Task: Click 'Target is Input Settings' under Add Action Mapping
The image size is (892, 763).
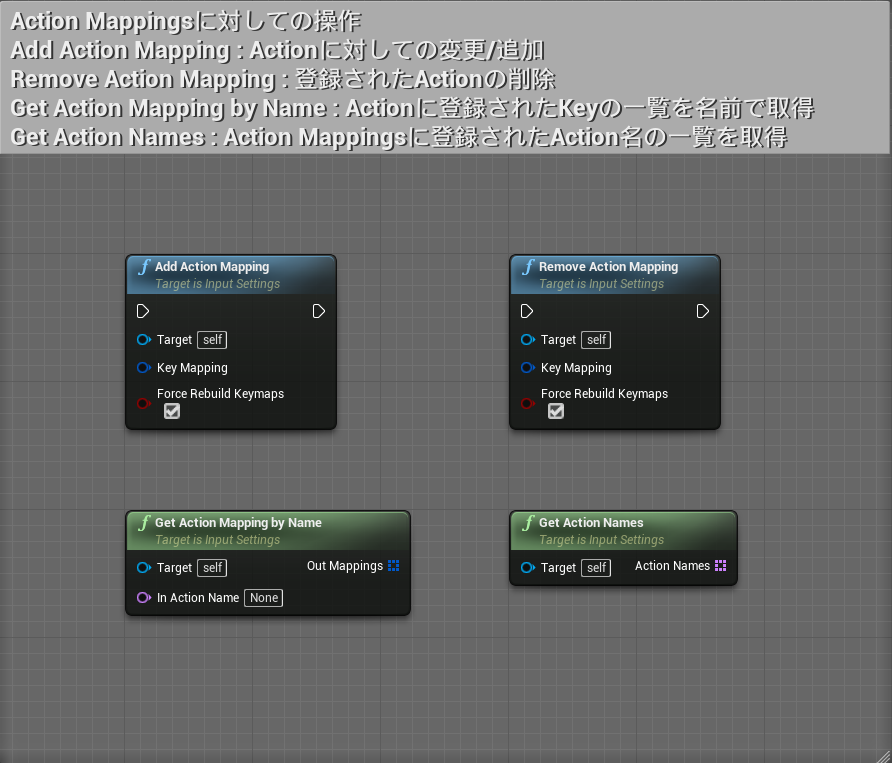Action: point(217,283)
